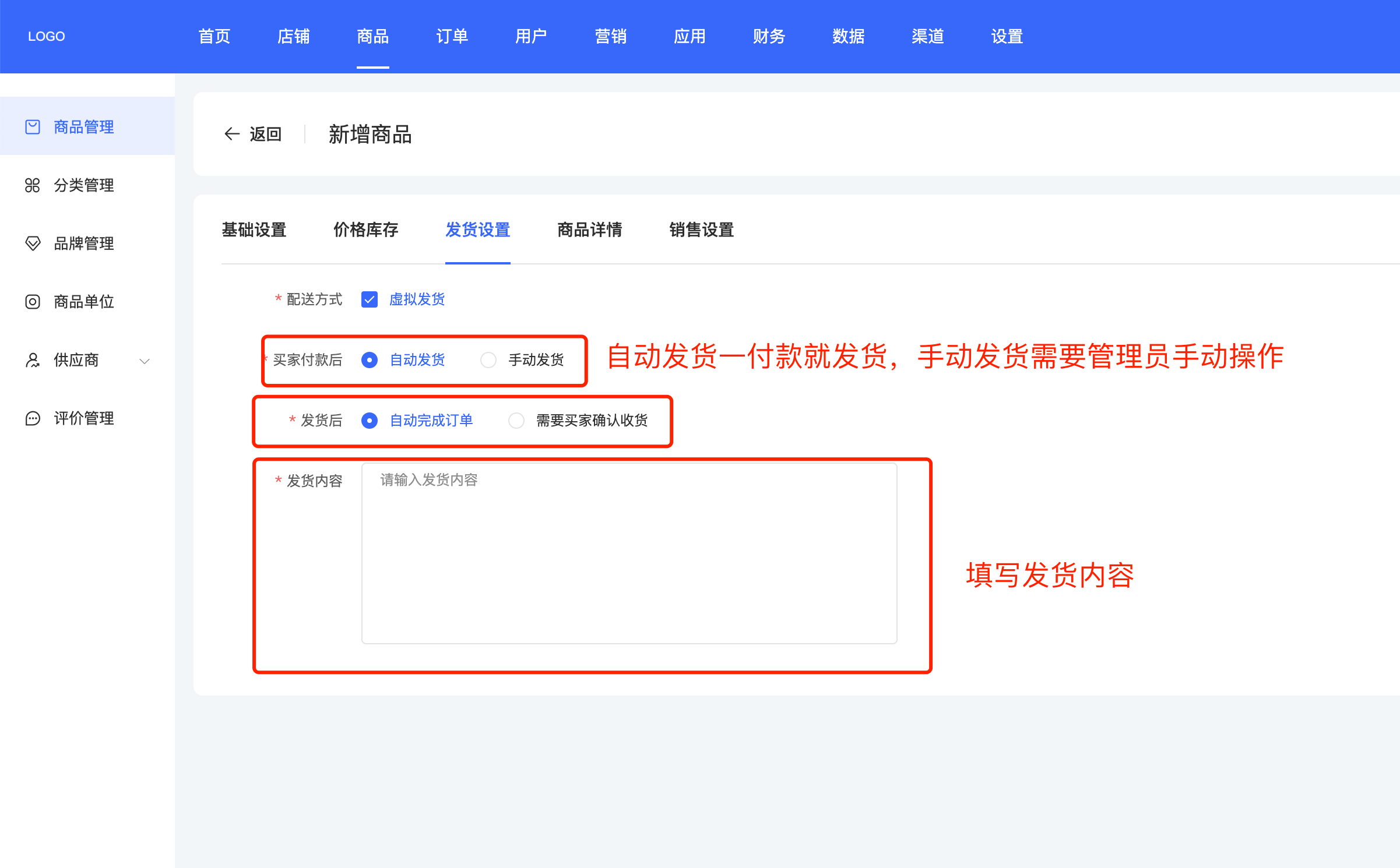Click the 评价管理 chat bubble icon
This screenshot has height=868, width=1400.
(33, 418)
